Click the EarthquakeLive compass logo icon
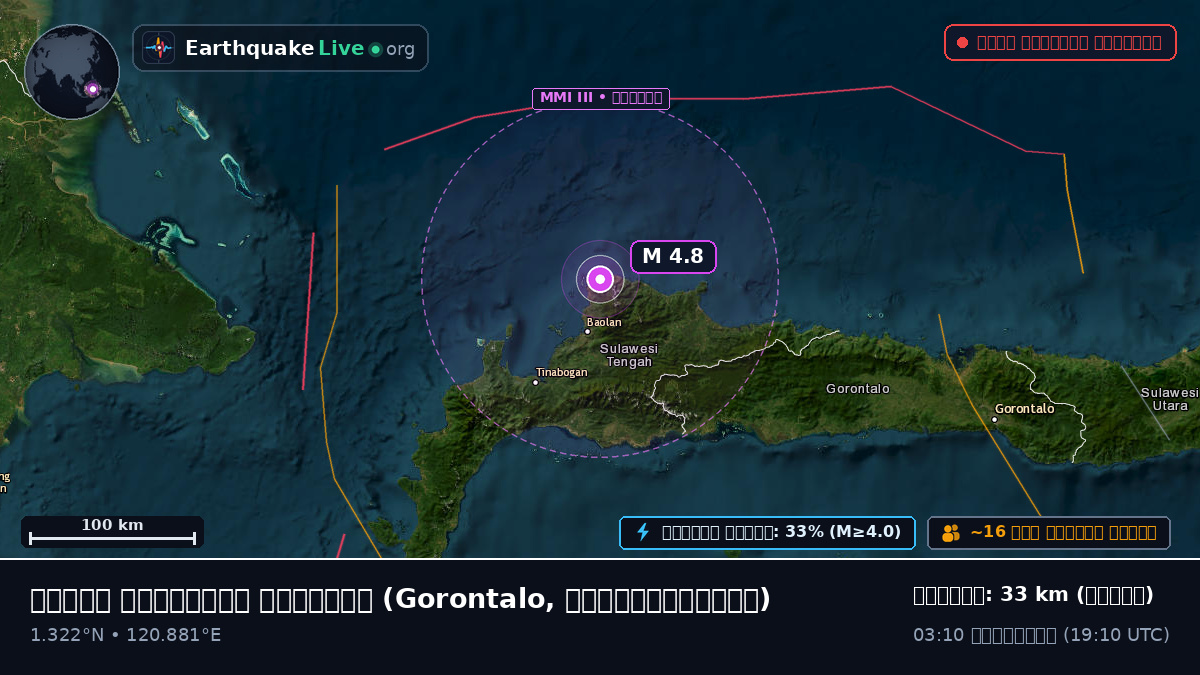 click(x=159, y=48)
